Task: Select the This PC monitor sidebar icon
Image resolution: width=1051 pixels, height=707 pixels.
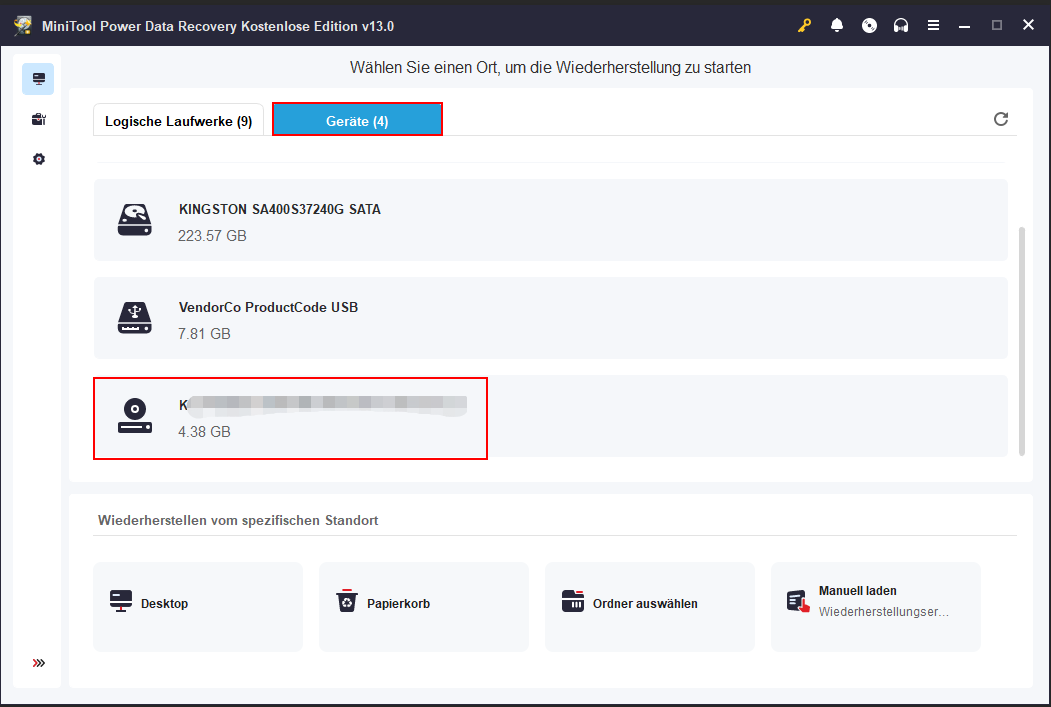Action: coord(38,79)
